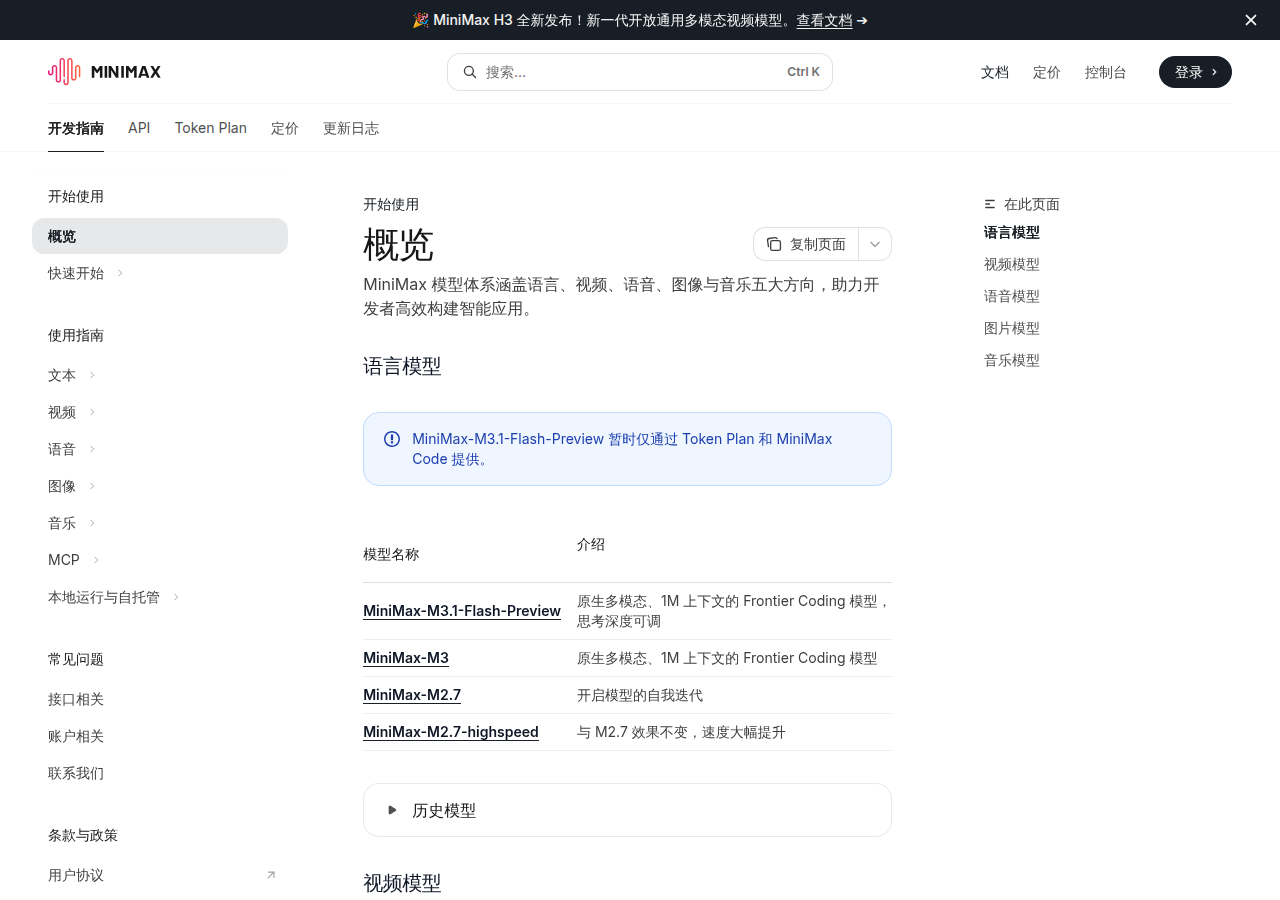Open the MiniMax-M2.7-highspeed model link
Image resolution: width=1280 pixels, height=900 pixels.
click(x=451, y=732)
